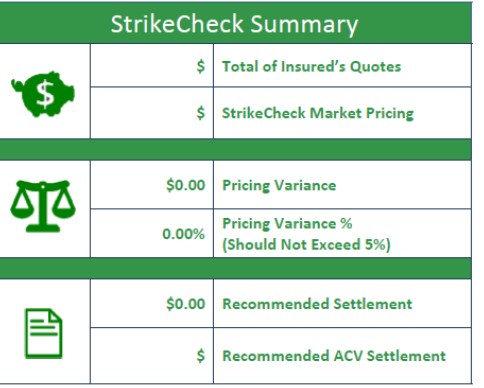Click the Total of Insured's Quotes label
The height and width of the screenshot is (388, 484).
[x=311, y=66]
